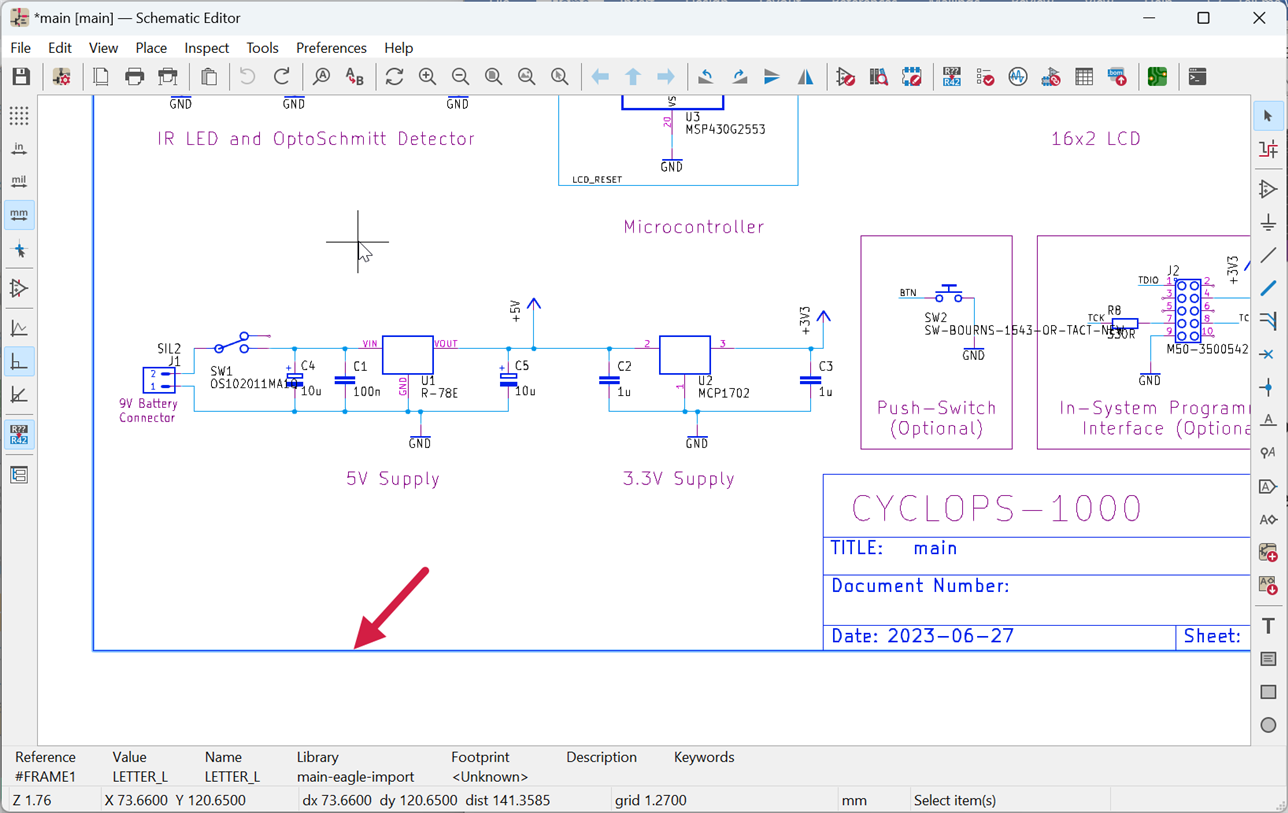Open page settings sheet icon
1288x813 pixels.
(x=101, y=77)
